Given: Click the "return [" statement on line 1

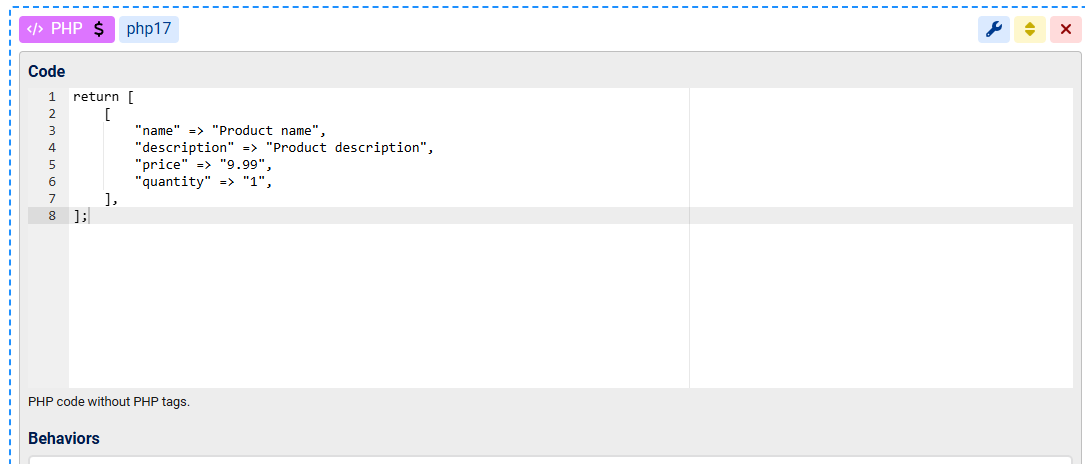Looking at the screenshot, I should click(103, 97).
